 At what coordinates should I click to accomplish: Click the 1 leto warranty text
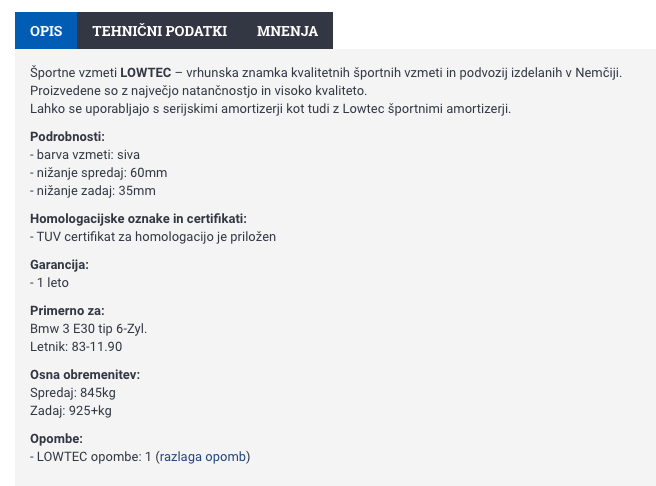(x=50, y=283)
